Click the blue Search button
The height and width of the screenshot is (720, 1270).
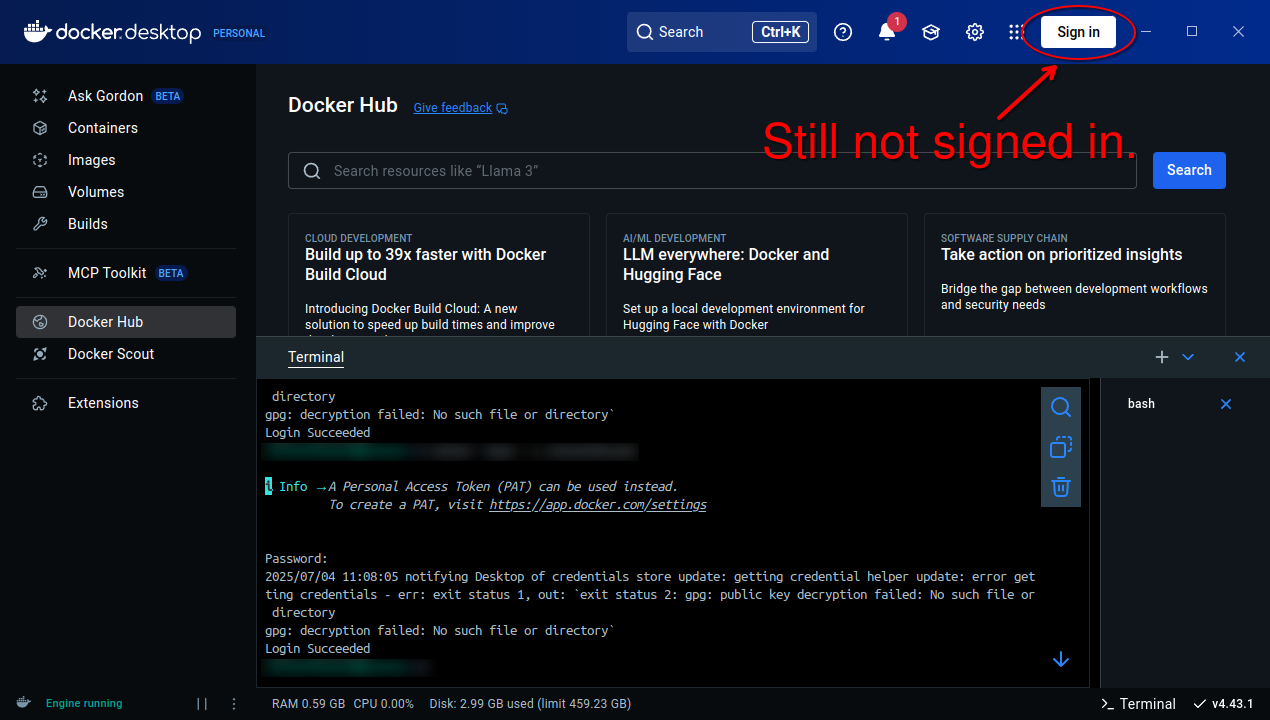[x=1189, y=170]
